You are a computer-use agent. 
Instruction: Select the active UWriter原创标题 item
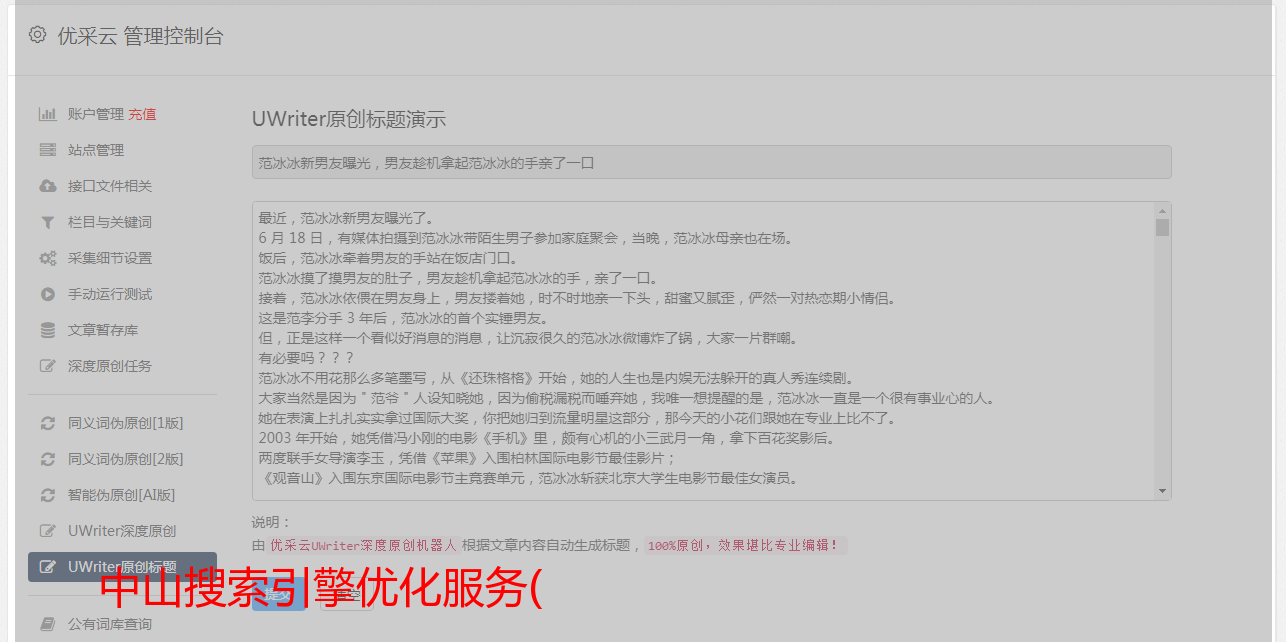pyautogui.click(x=122, y=567)
